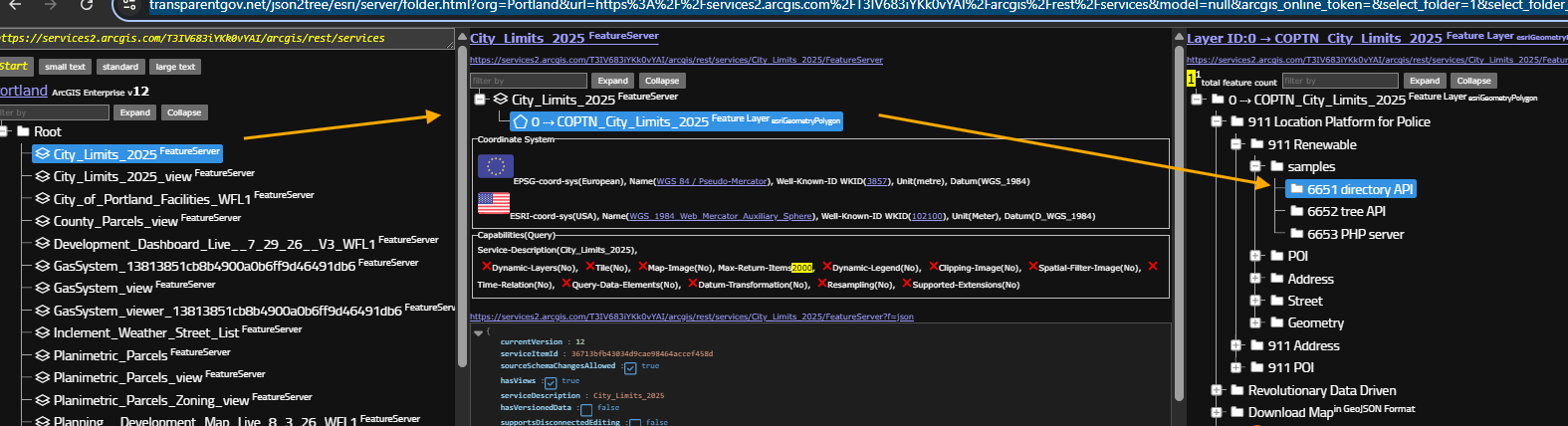Click the County_Parcels_view layers icon

[x=42, y=221]
